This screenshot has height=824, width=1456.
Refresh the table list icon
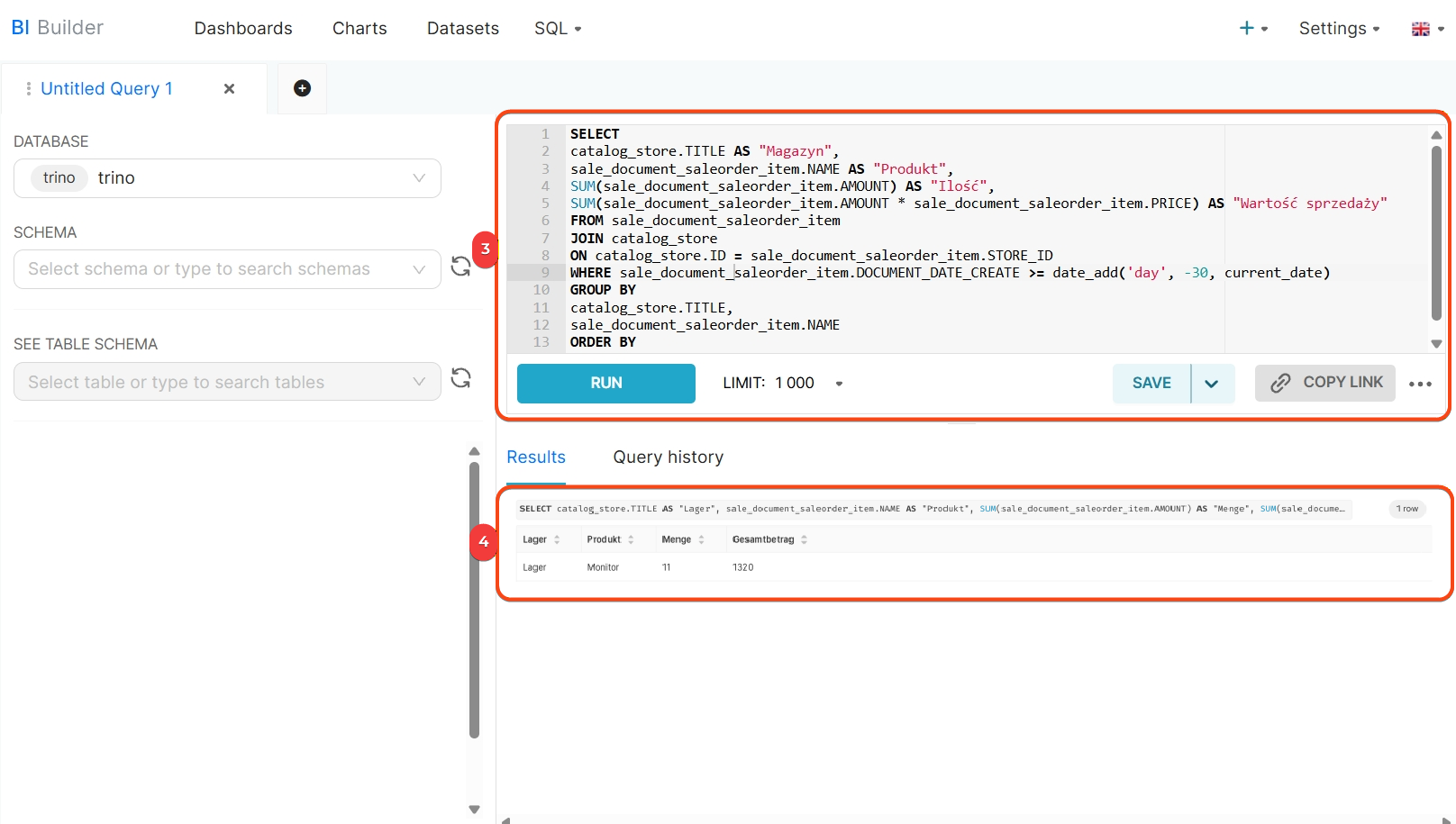tap(460, 378)
